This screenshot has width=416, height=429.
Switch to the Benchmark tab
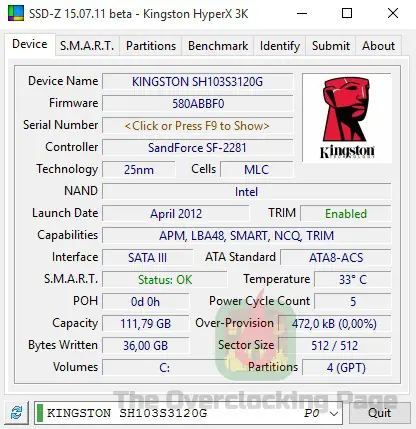pyautogui.click(x=218, y=46)
